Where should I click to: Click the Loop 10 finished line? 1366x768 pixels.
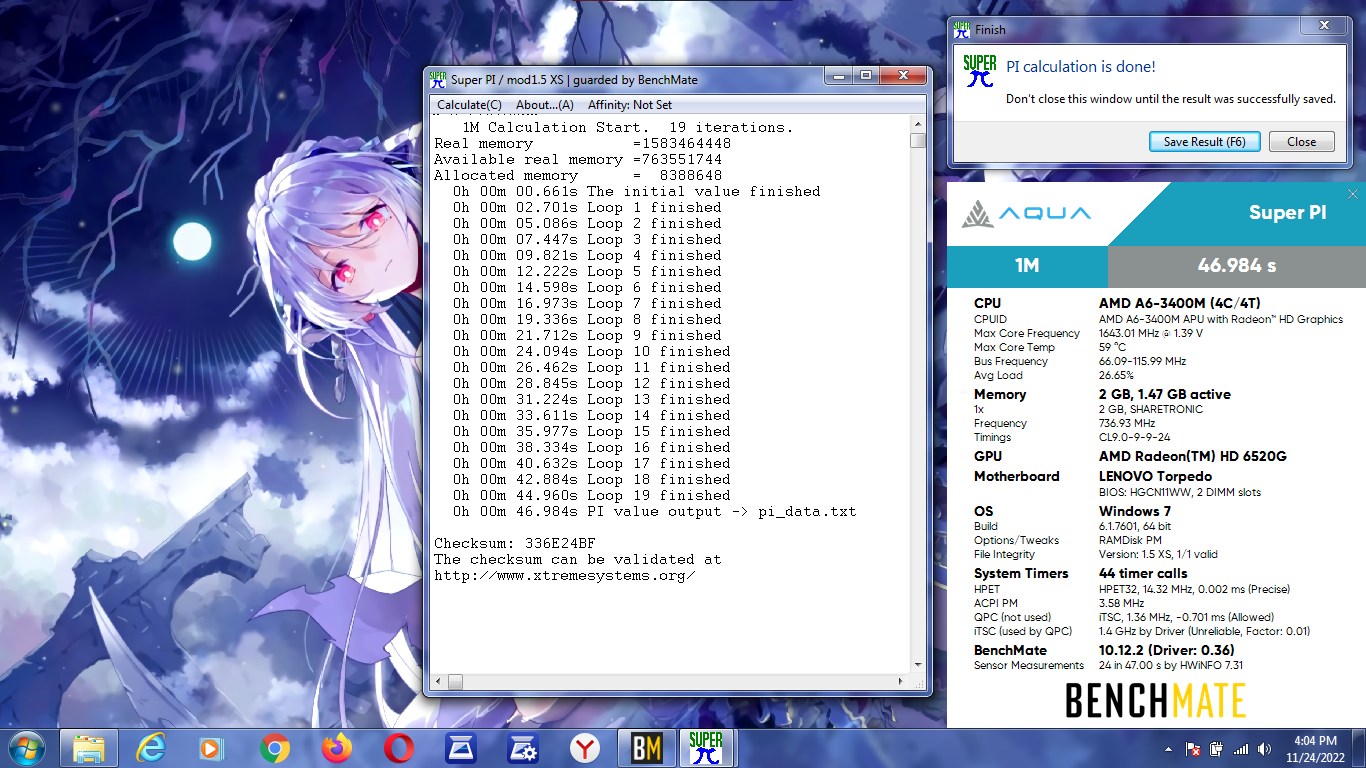coord(591,351)
